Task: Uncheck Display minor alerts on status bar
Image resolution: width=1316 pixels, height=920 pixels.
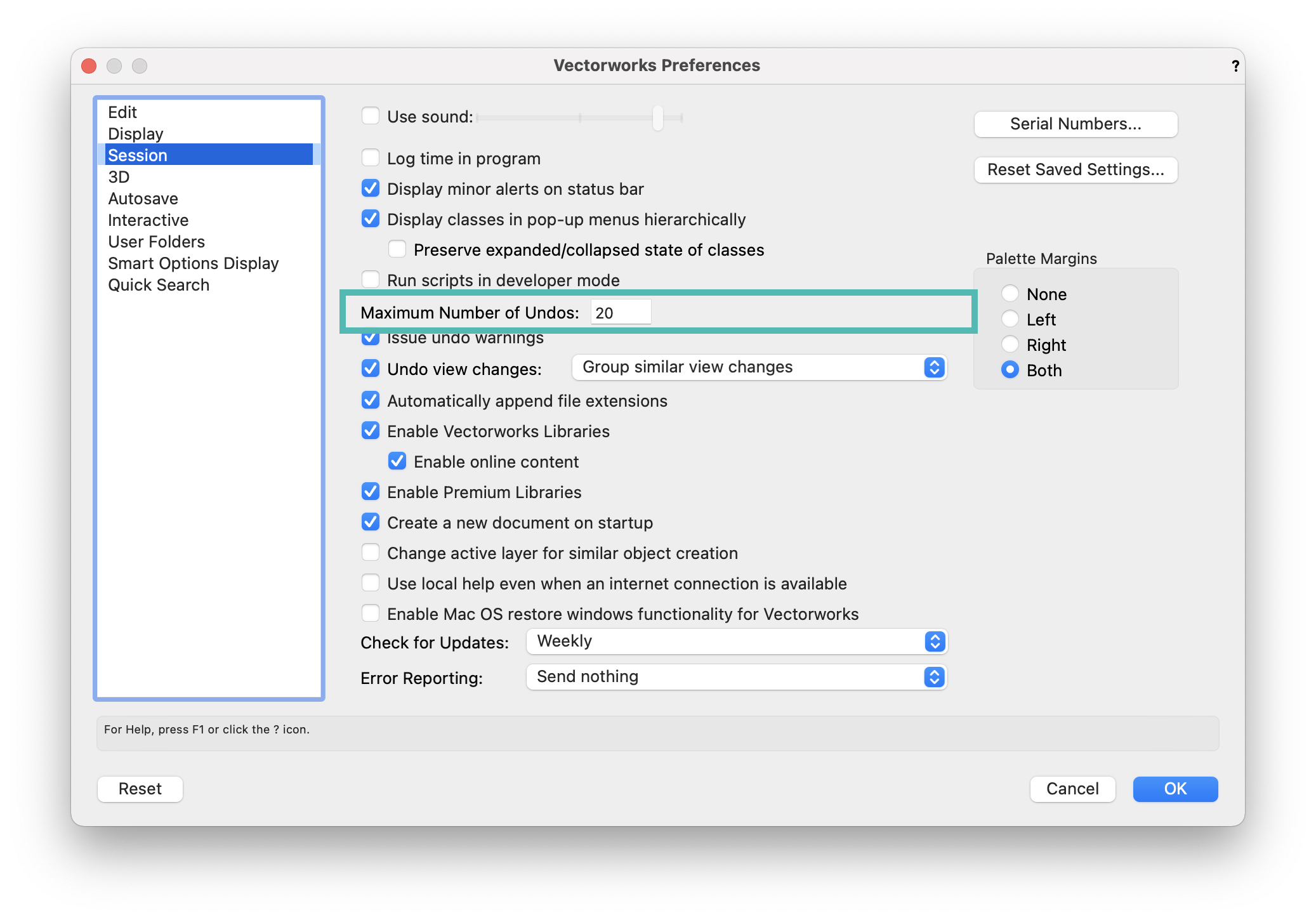Action: [x=371, y=188]
